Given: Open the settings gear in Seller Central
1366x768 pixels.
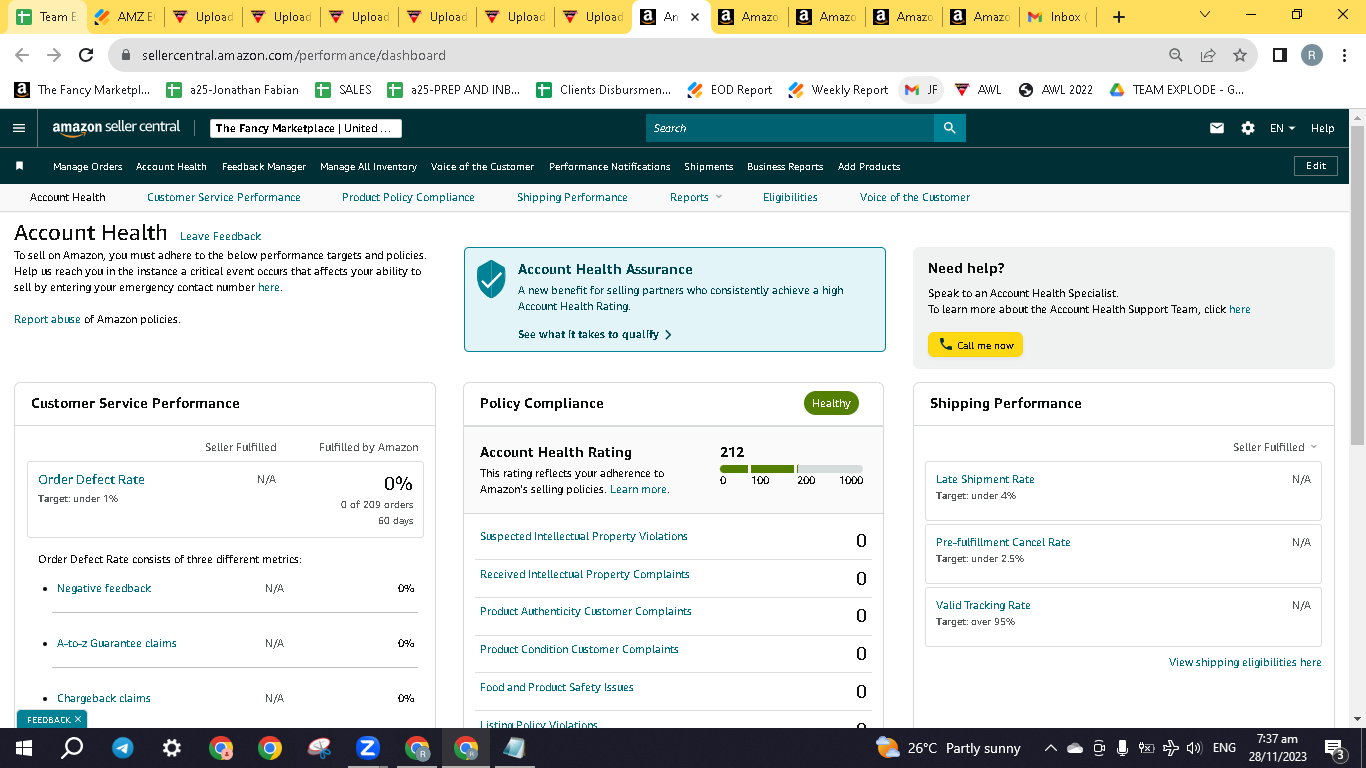Looking at the screenshot, I should tap(1248, 128).
